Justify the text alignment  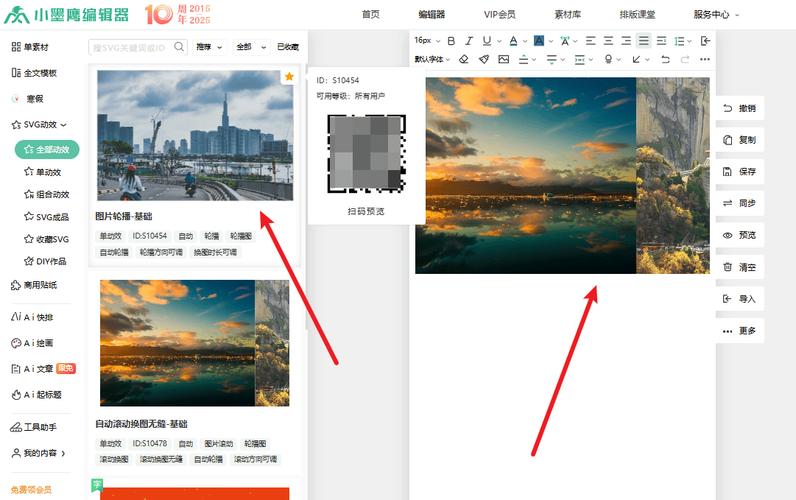[644, 41]
